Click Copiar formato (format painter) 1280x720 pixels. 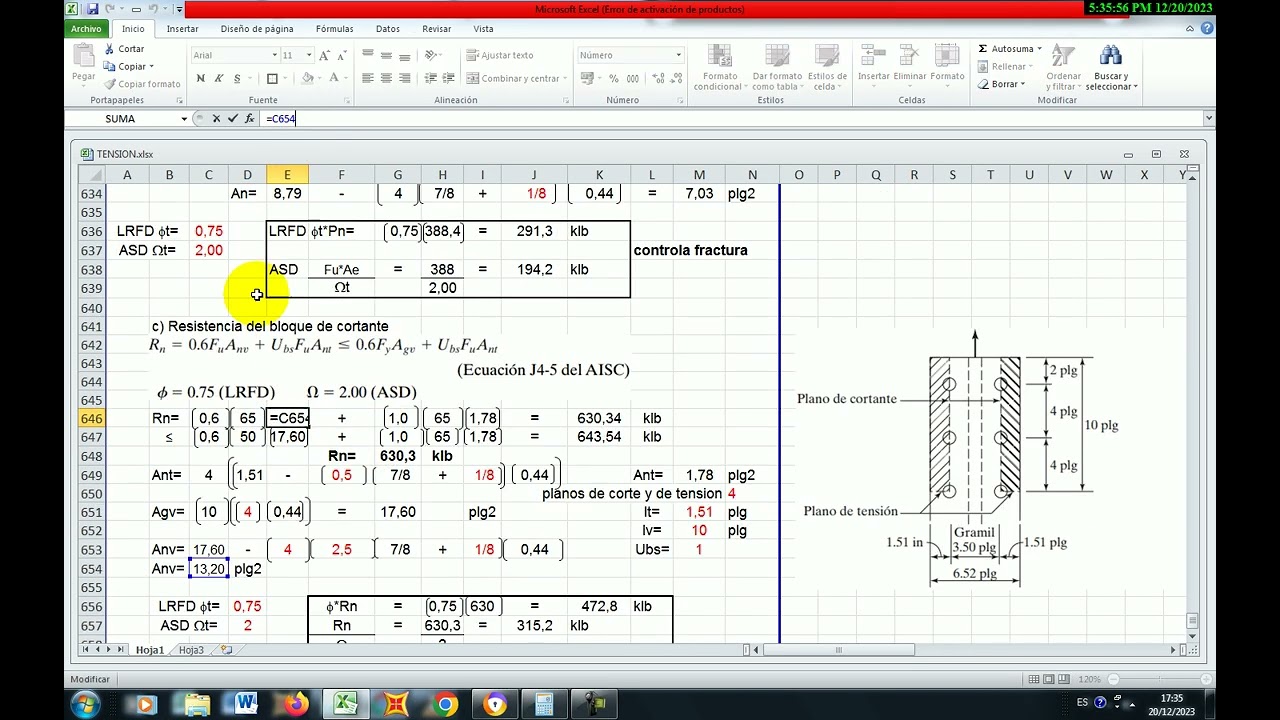[x=142, y=84]
